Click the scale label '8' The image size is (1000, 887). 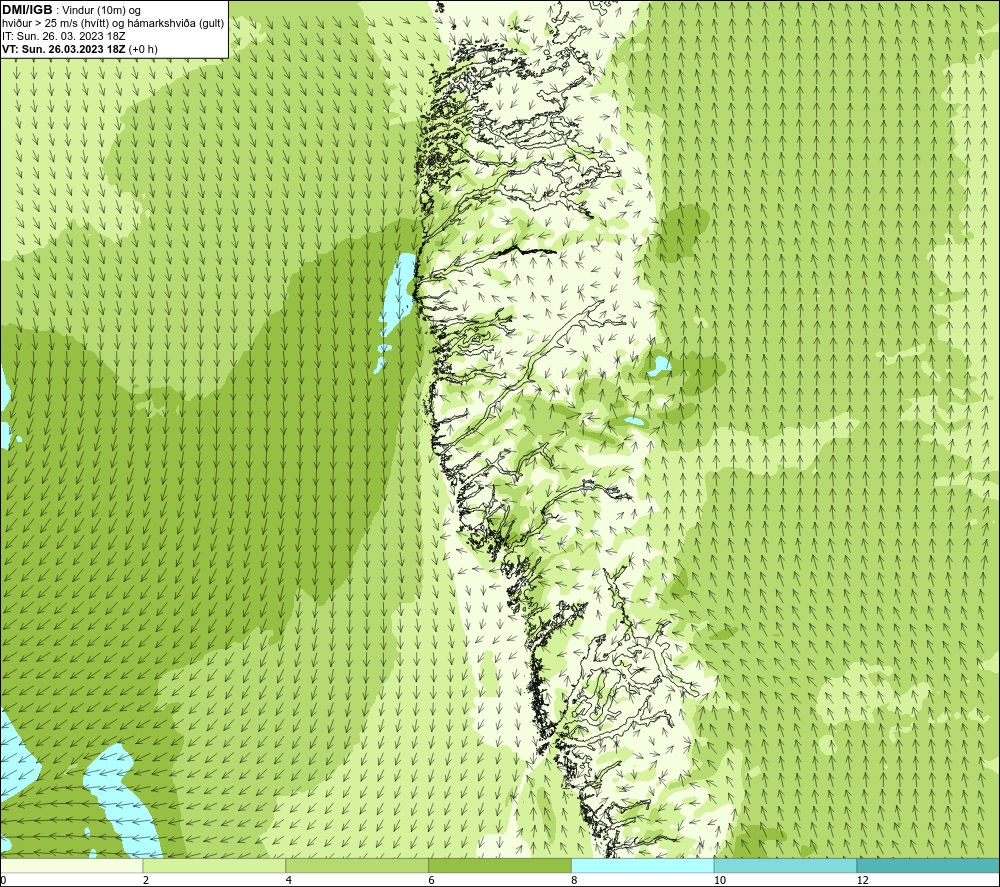(x=575, y=881)
